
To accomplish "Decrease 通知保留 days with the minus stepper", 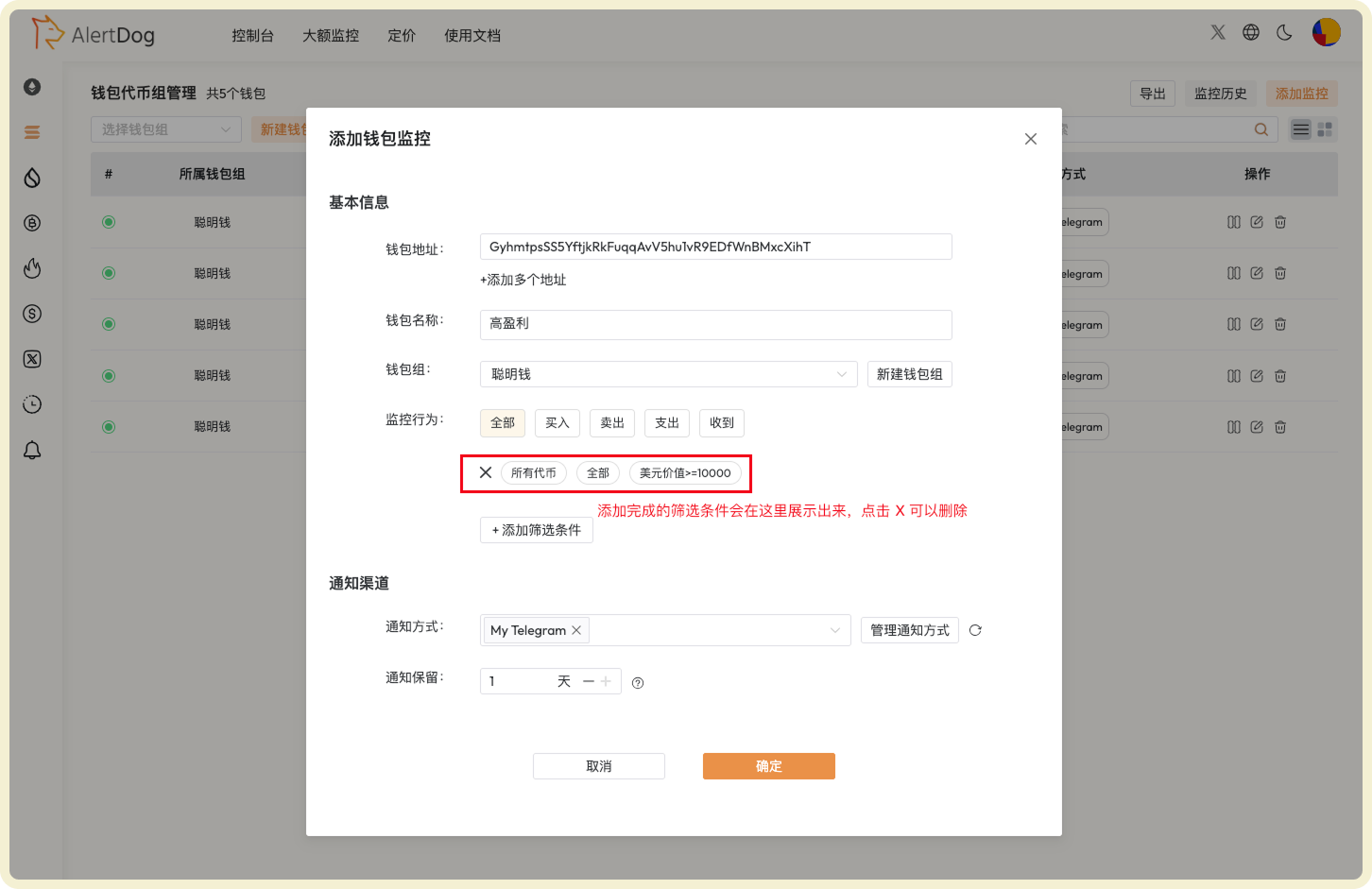I will pos(588,681).
